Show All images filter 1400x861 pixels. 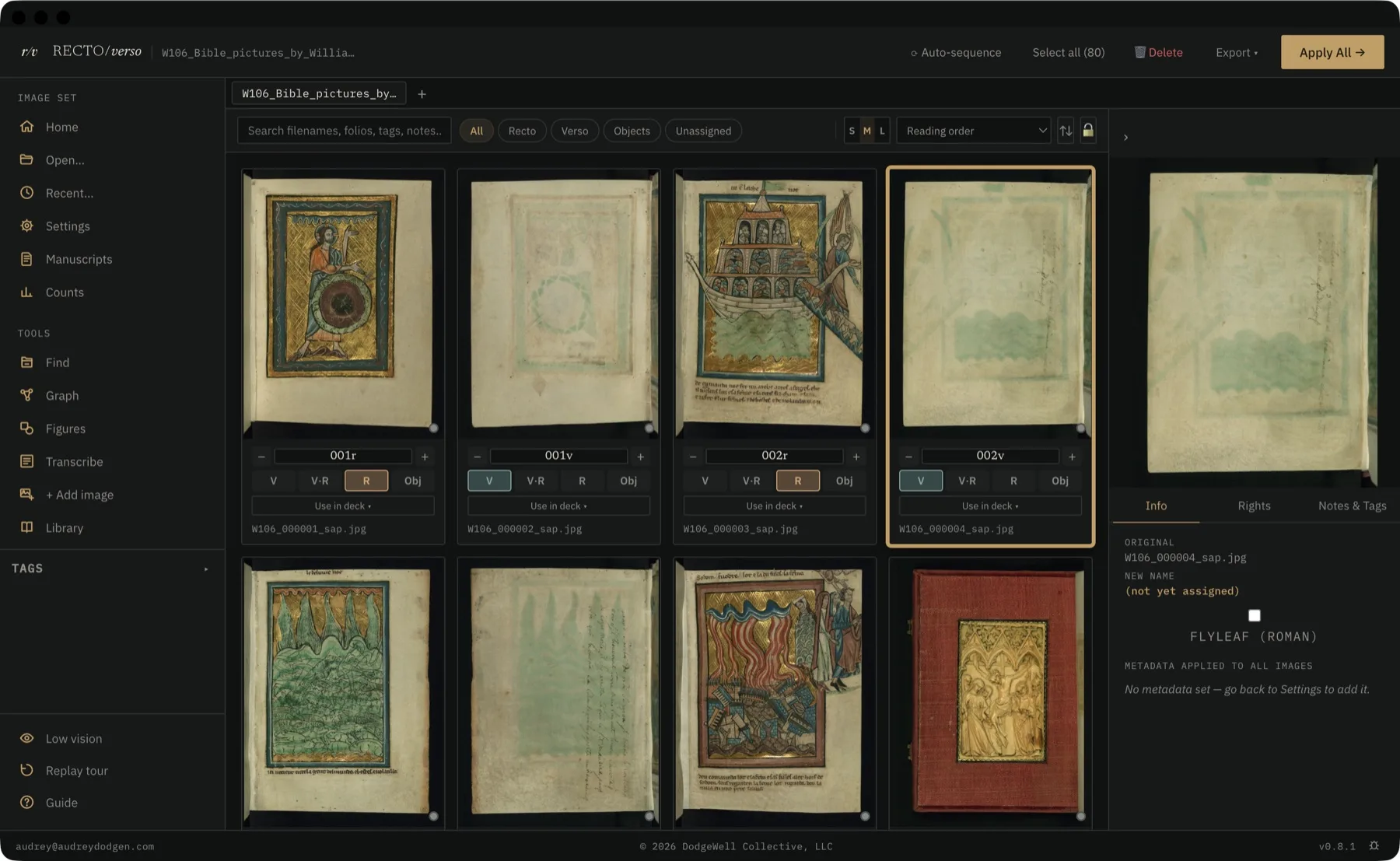pos(476,131)
